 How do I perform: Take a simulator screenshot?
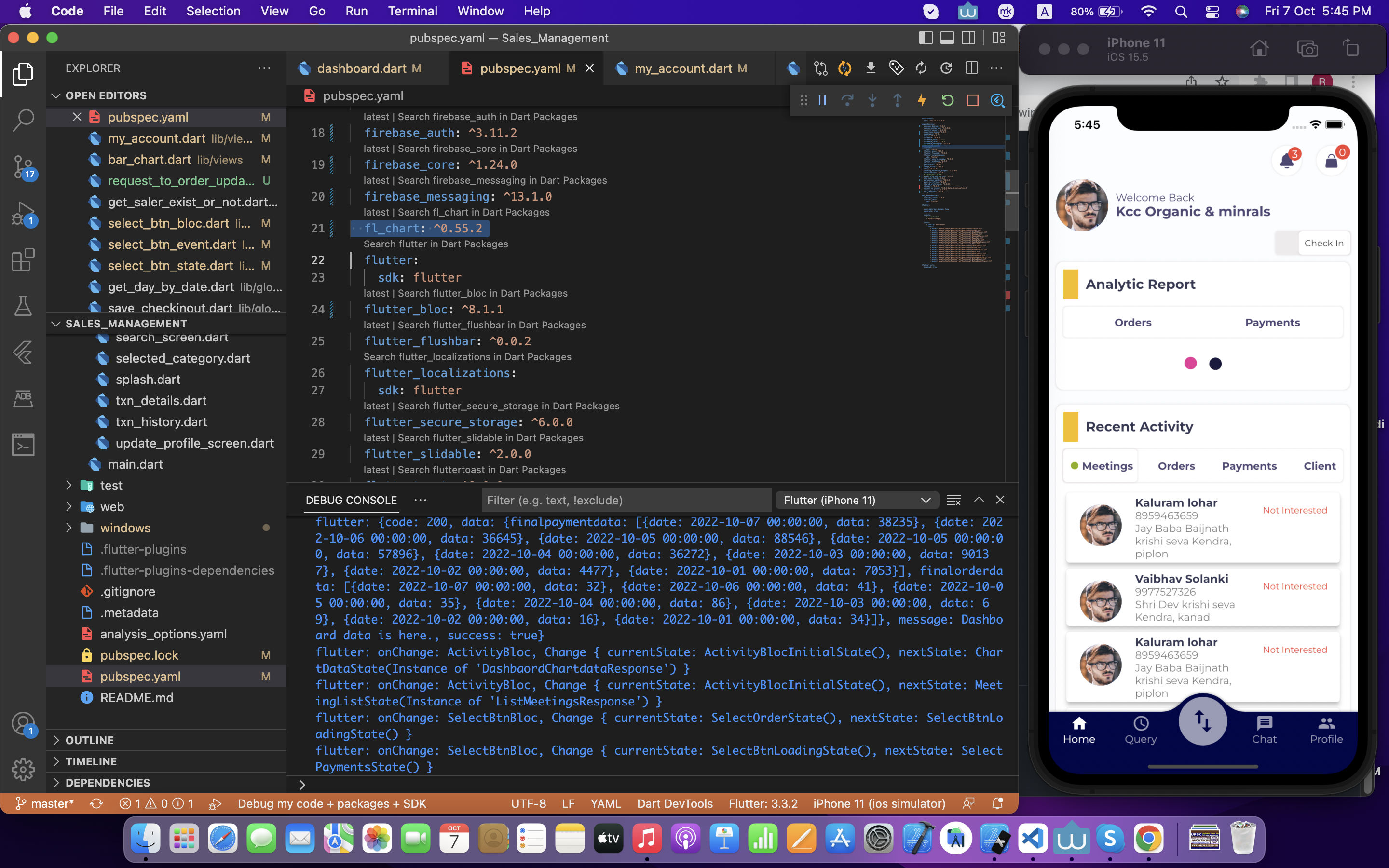point(1307,49)
